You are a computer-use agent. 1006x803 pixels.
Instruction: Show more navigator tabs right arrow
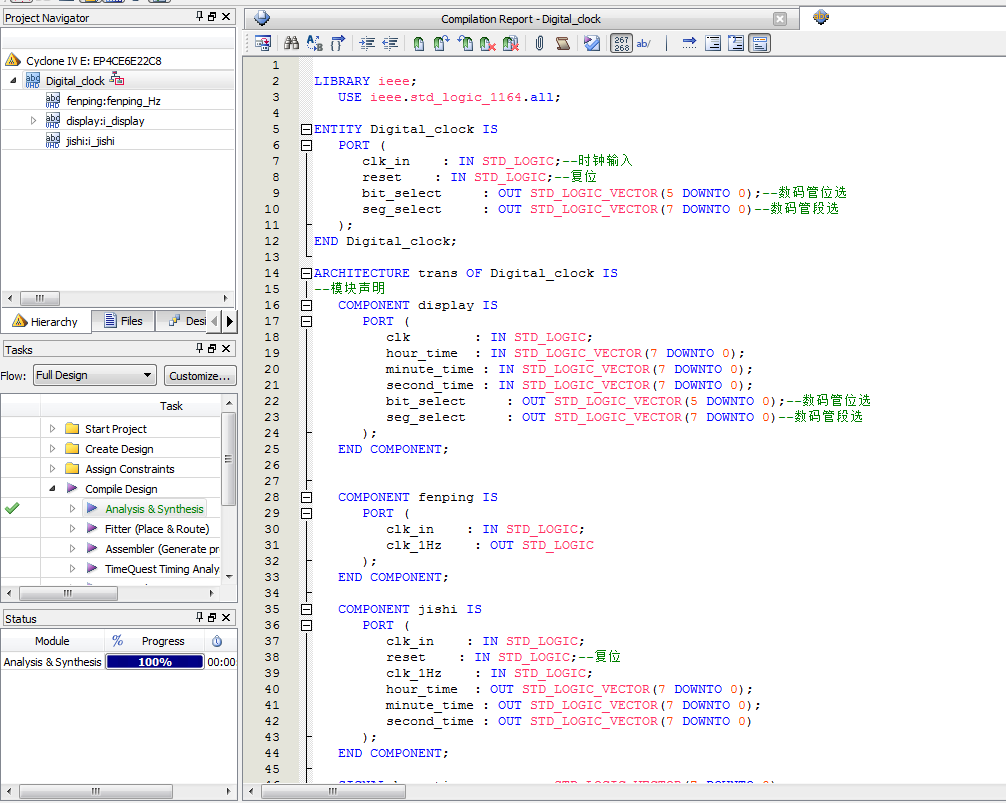pos(230,321)
